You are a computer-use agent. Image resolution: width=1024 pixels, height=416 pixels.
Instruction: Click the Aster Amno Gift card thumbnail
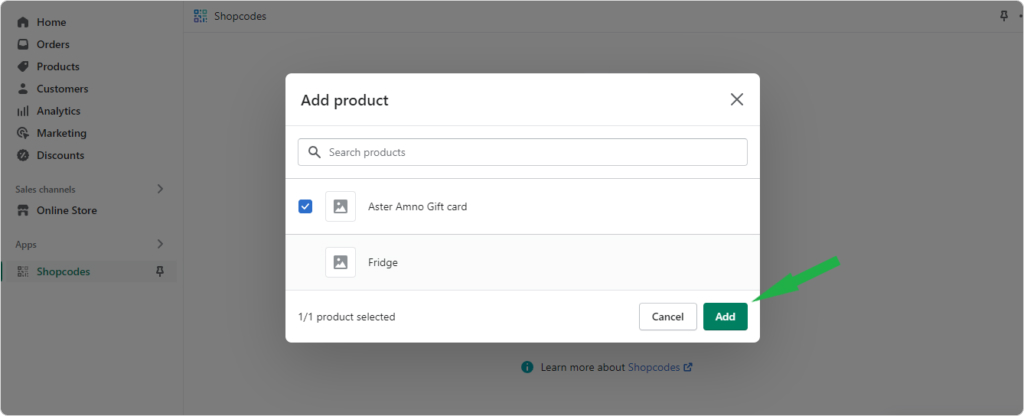point(340,206)
